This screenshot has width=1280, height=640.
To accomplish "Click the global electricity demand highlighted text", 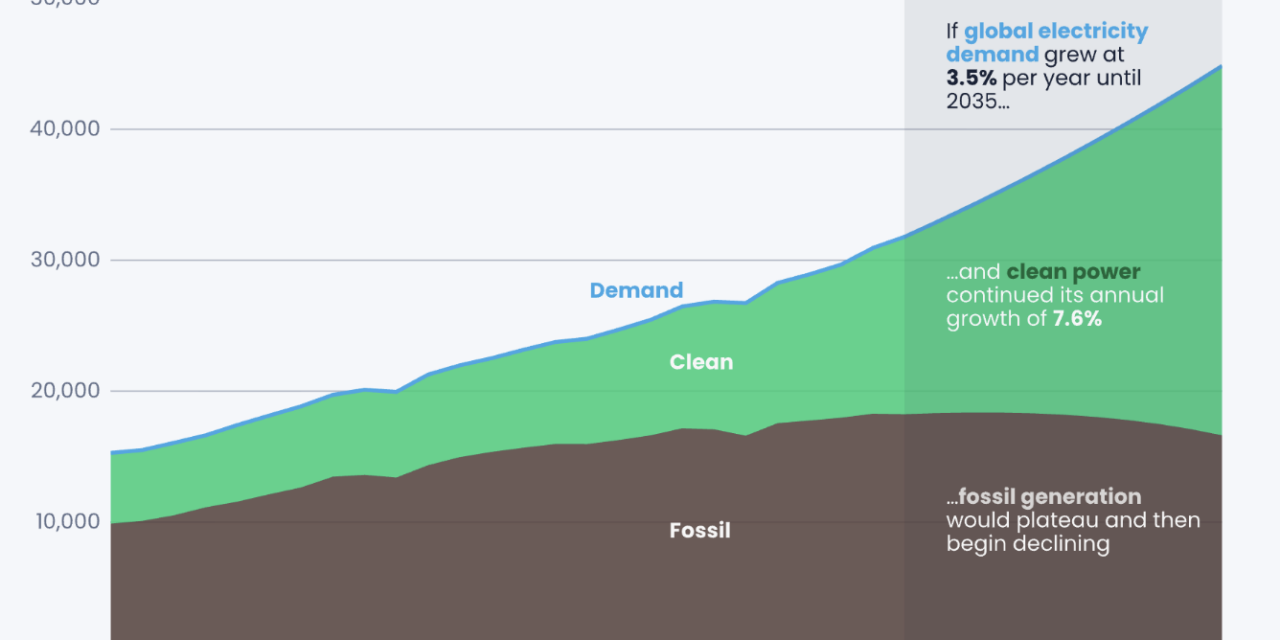I will [x=1046, y=42].
